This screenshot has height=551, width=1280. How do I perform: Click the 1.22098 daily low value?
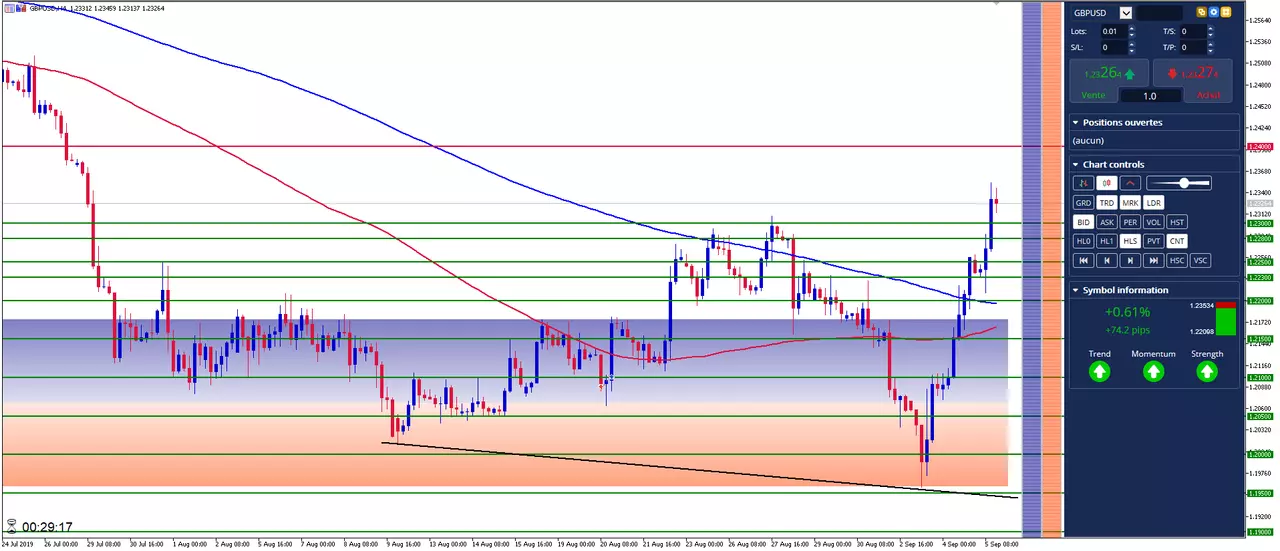point(1201,332)
